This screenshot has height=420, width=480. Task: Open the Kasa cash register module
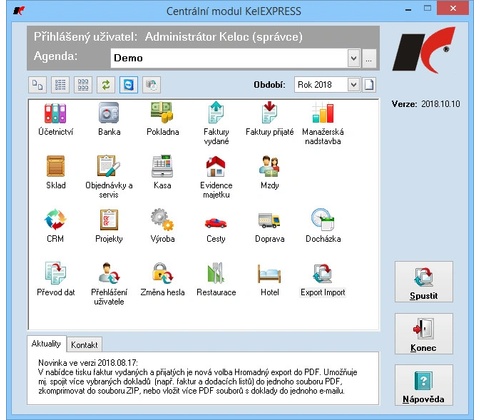click(162, 172)
